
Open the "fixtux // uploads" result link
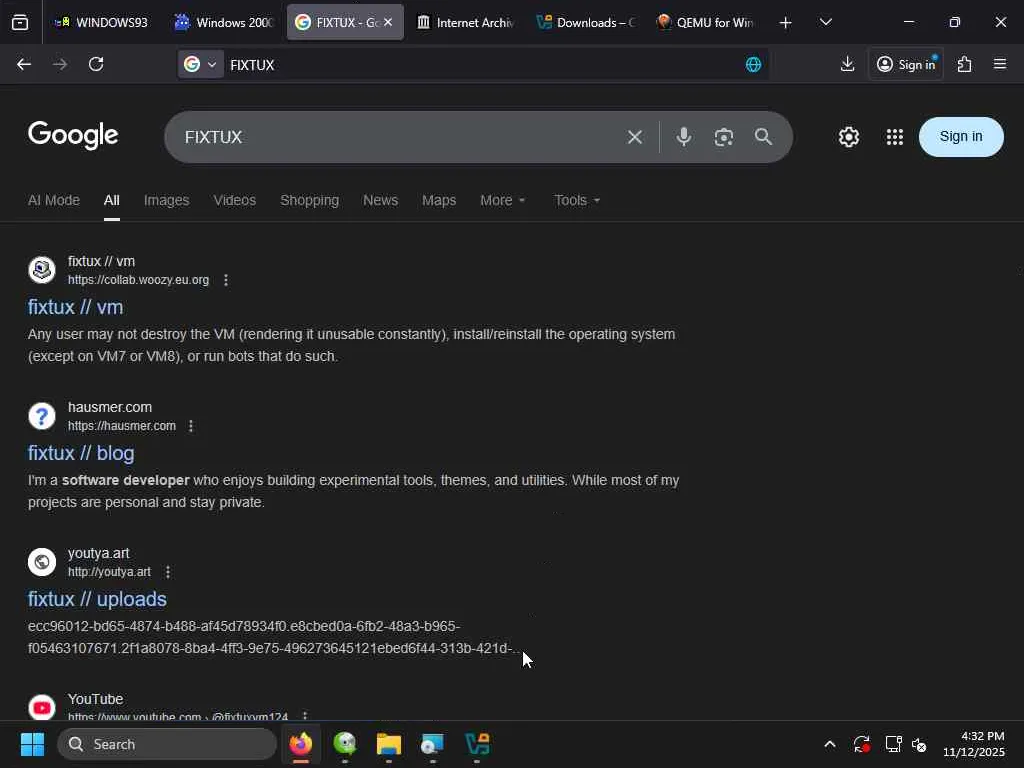[97, 599]
